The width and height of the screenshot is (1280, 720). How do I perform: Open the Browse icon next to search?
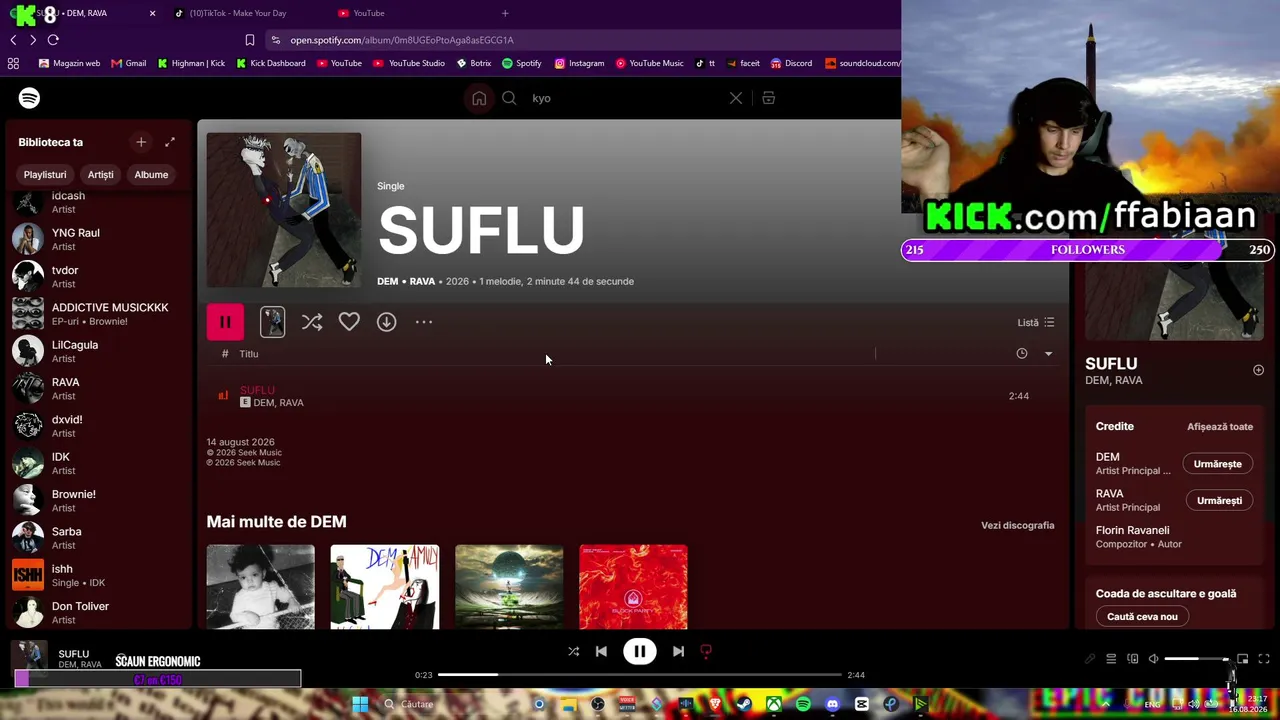(769, 98)
